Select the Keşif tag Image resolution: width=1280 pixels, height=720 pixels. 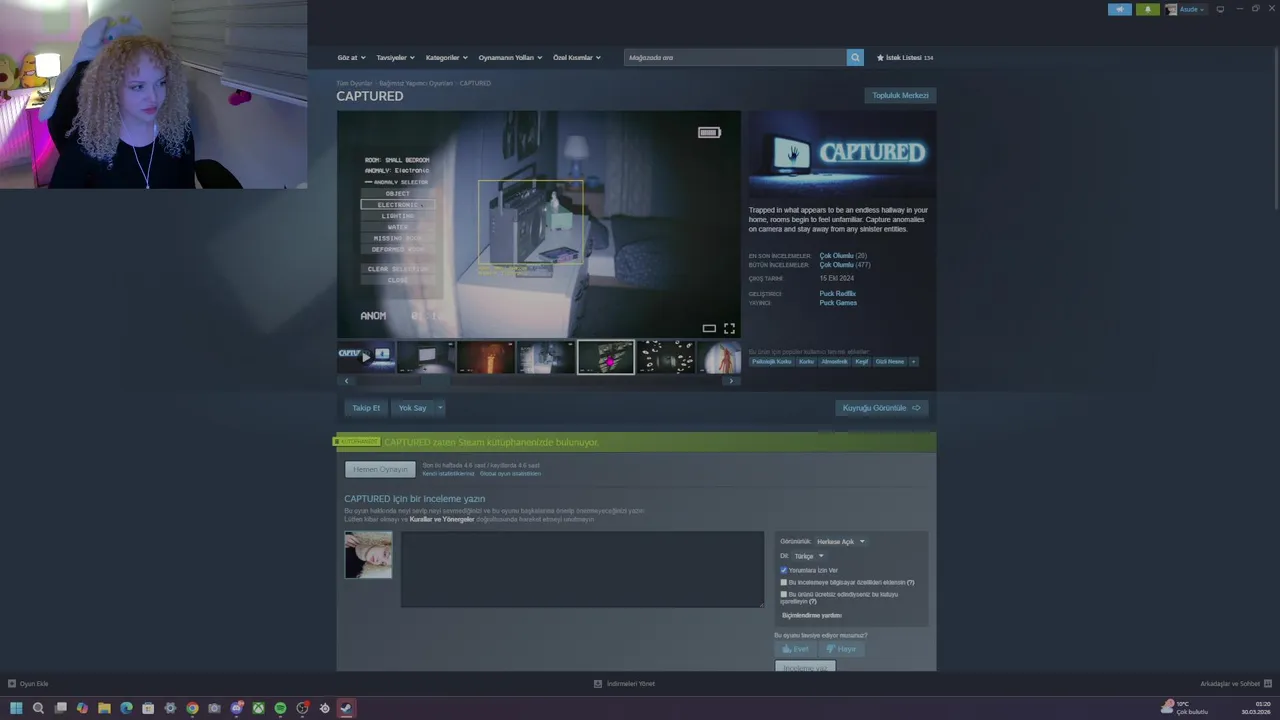tap(862, 362)
